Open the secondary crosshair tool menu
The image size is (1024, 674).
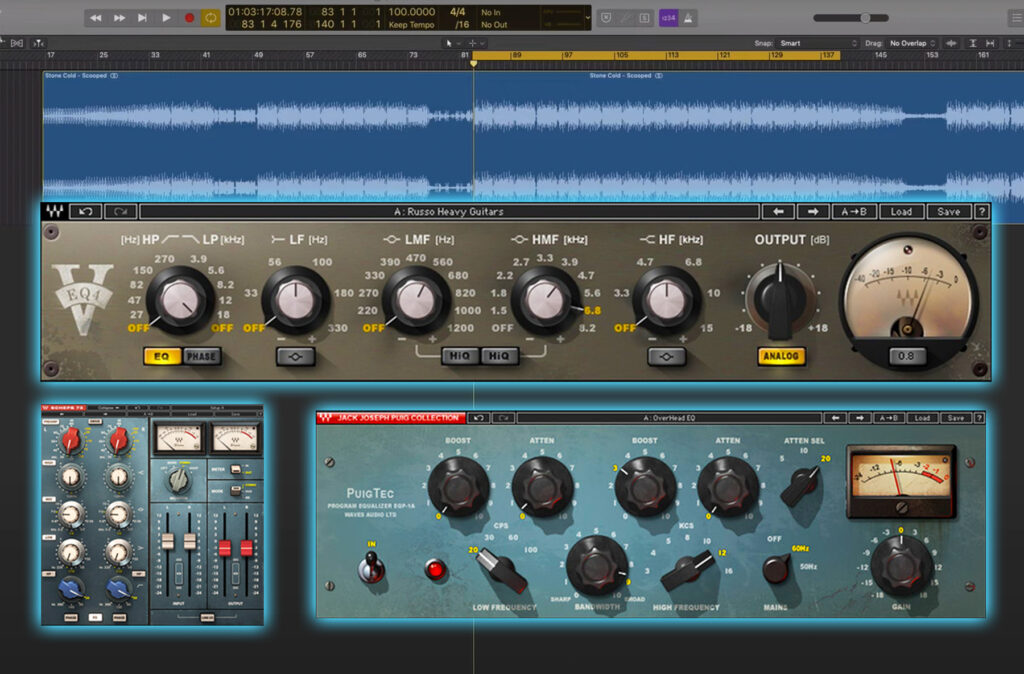pos(475,43)
